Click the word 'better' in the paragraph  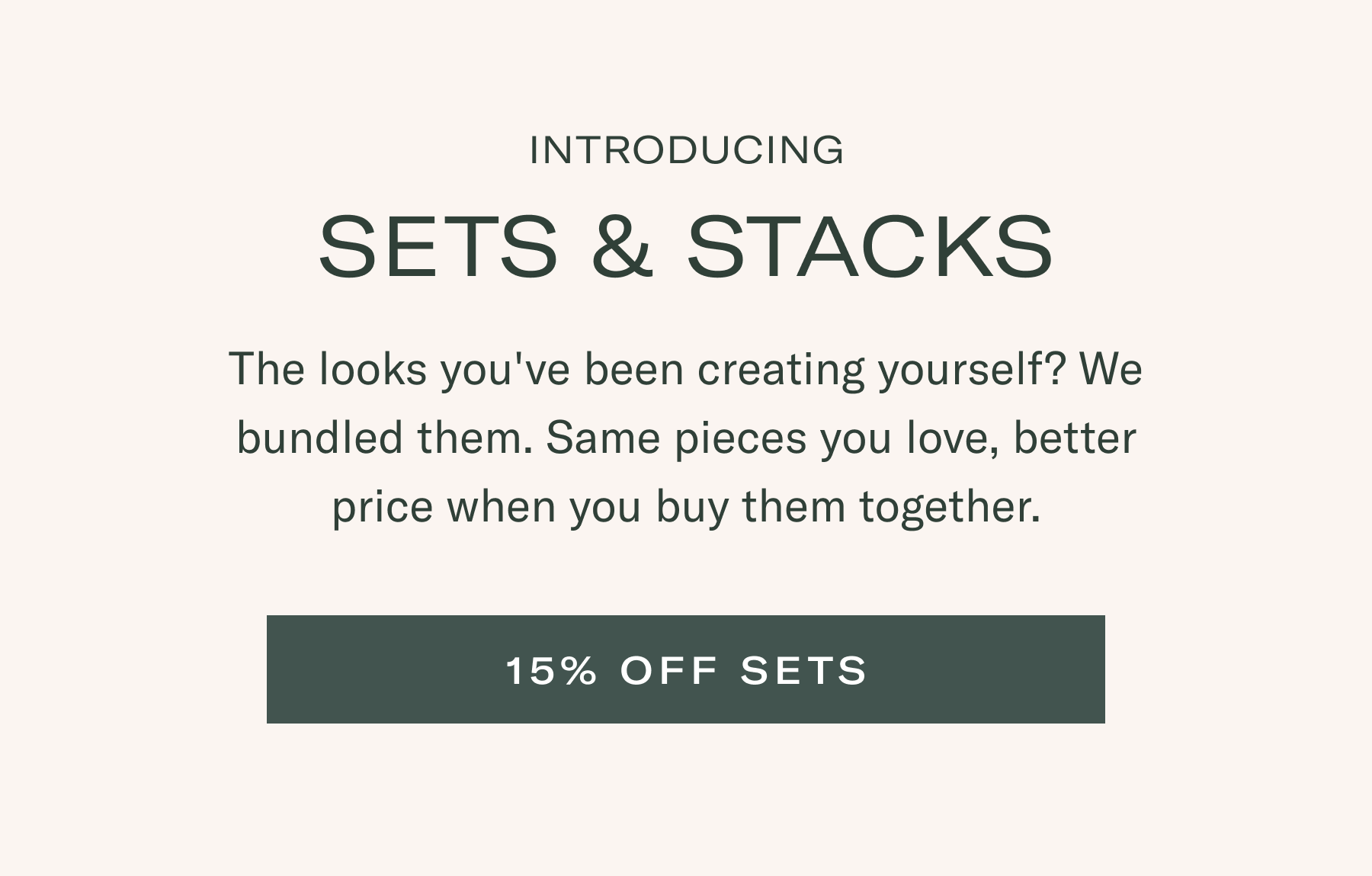1074,438
